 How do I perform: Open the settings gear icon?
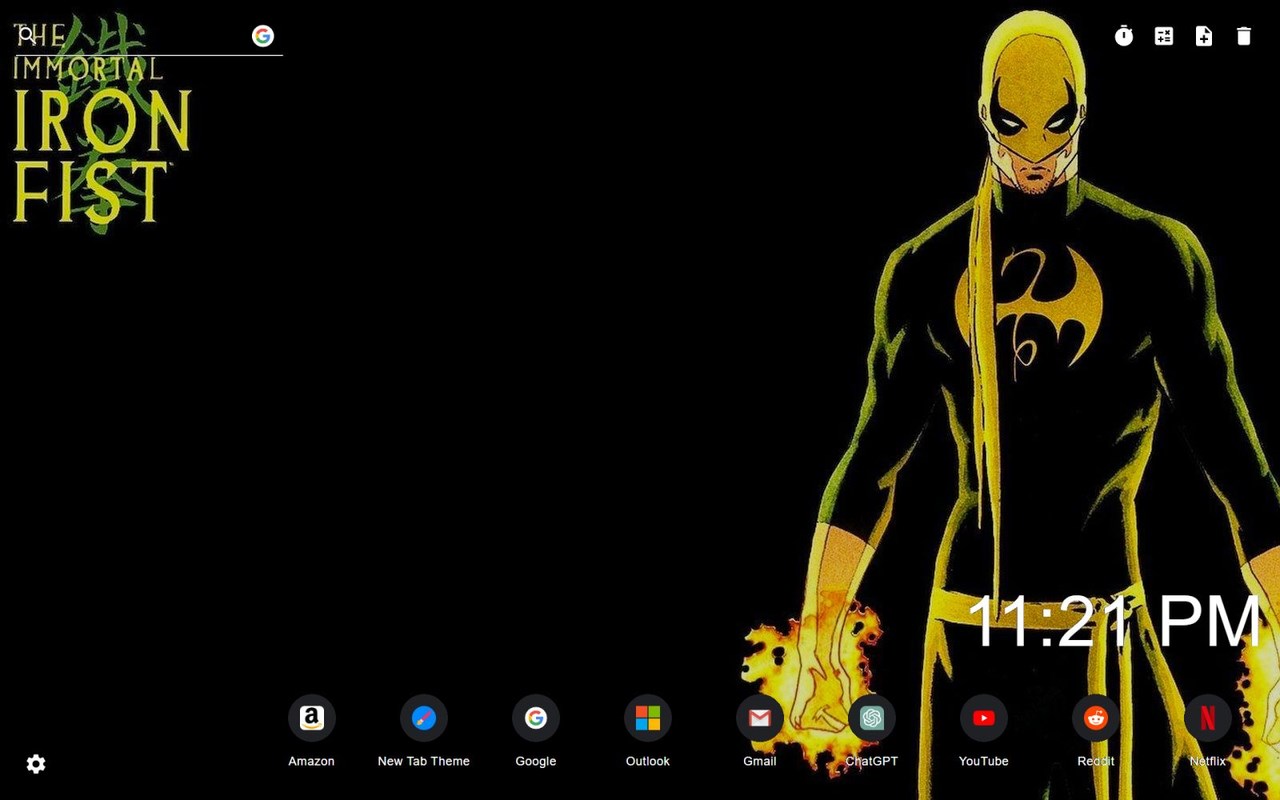36,764
